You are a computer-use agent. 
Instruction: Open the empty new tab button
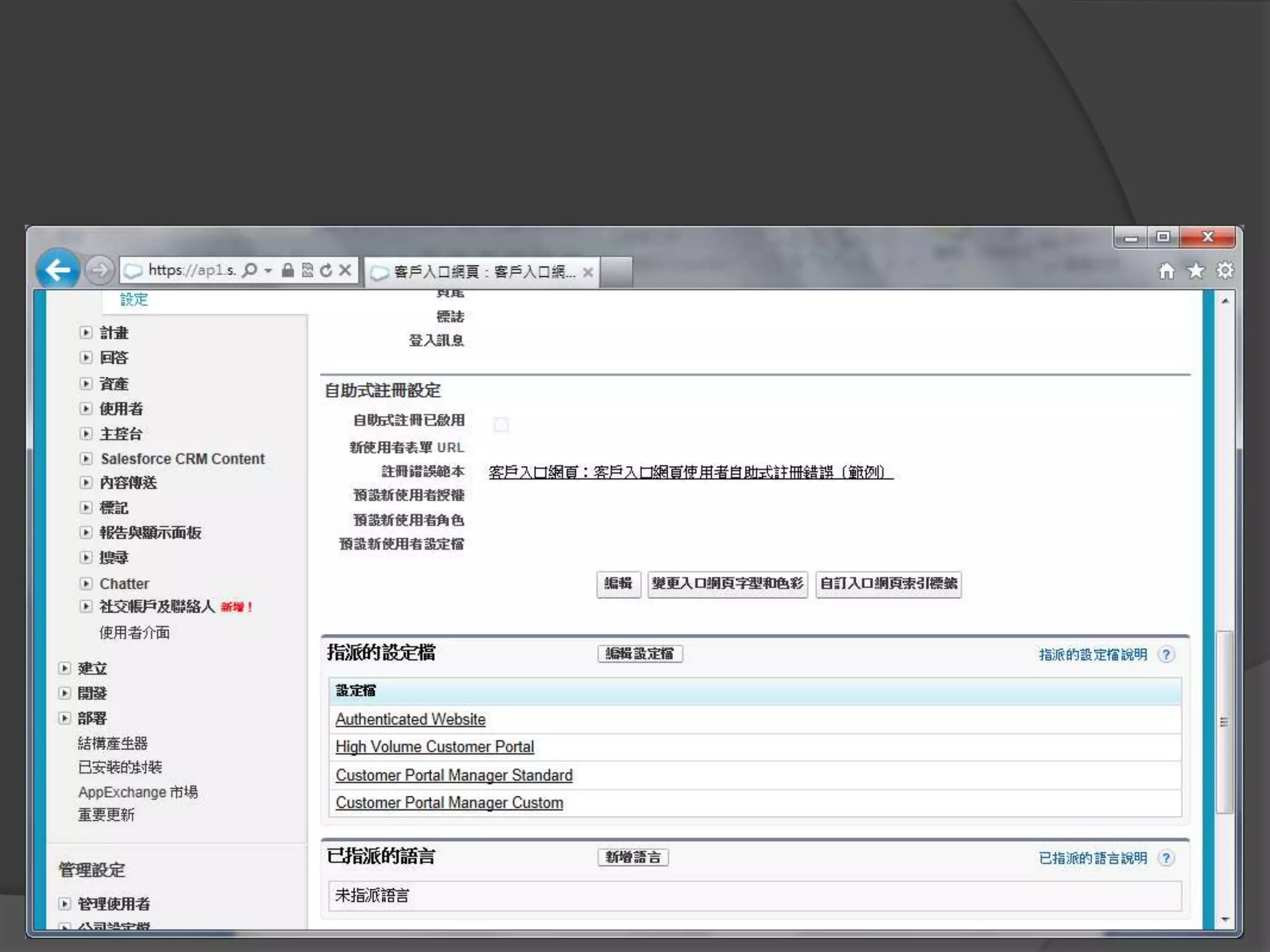pyautogui.click(x=616, y=272)
